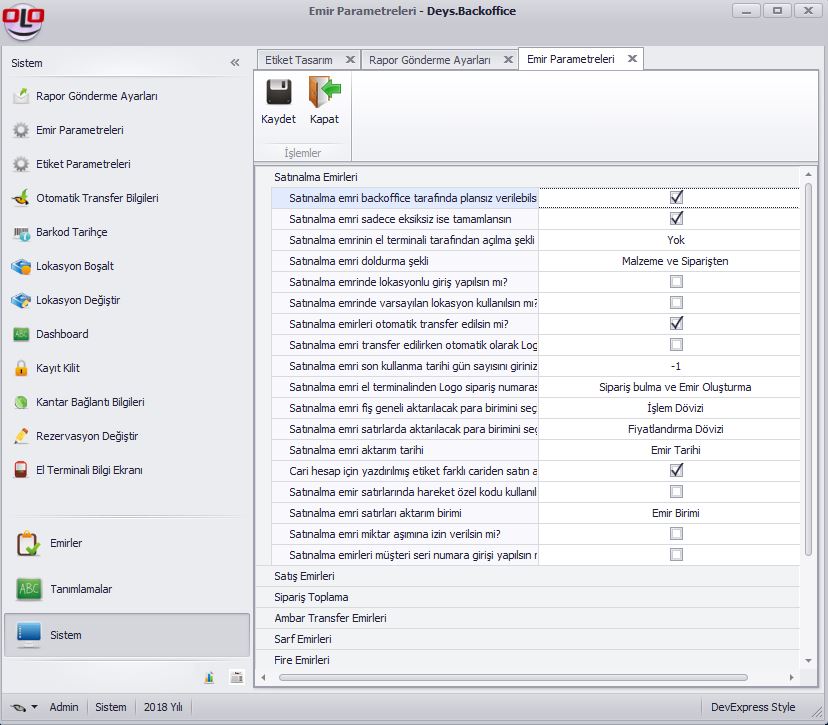Image resolution: width=828 pixels, height=725 pixels.
Task: Open the status bar dropdown arrow
Action: click(34, 707)
